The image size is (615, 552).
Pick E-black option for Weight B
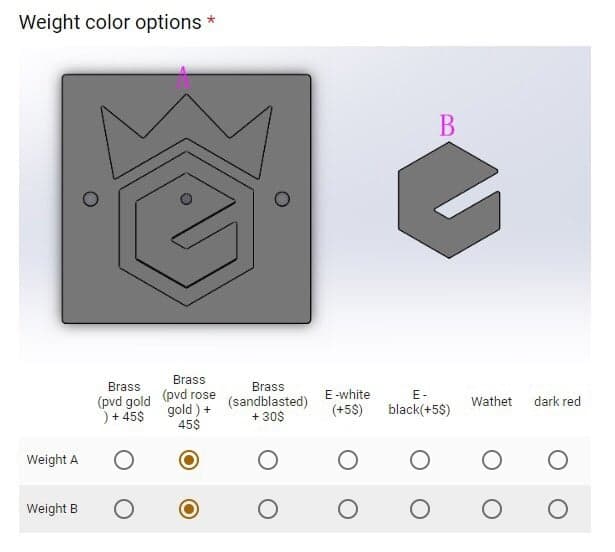(420, 509)
